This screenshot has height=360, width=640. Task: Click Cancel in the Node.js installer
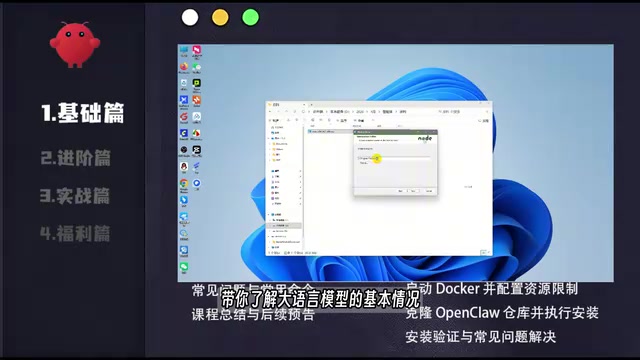(429, 191)
